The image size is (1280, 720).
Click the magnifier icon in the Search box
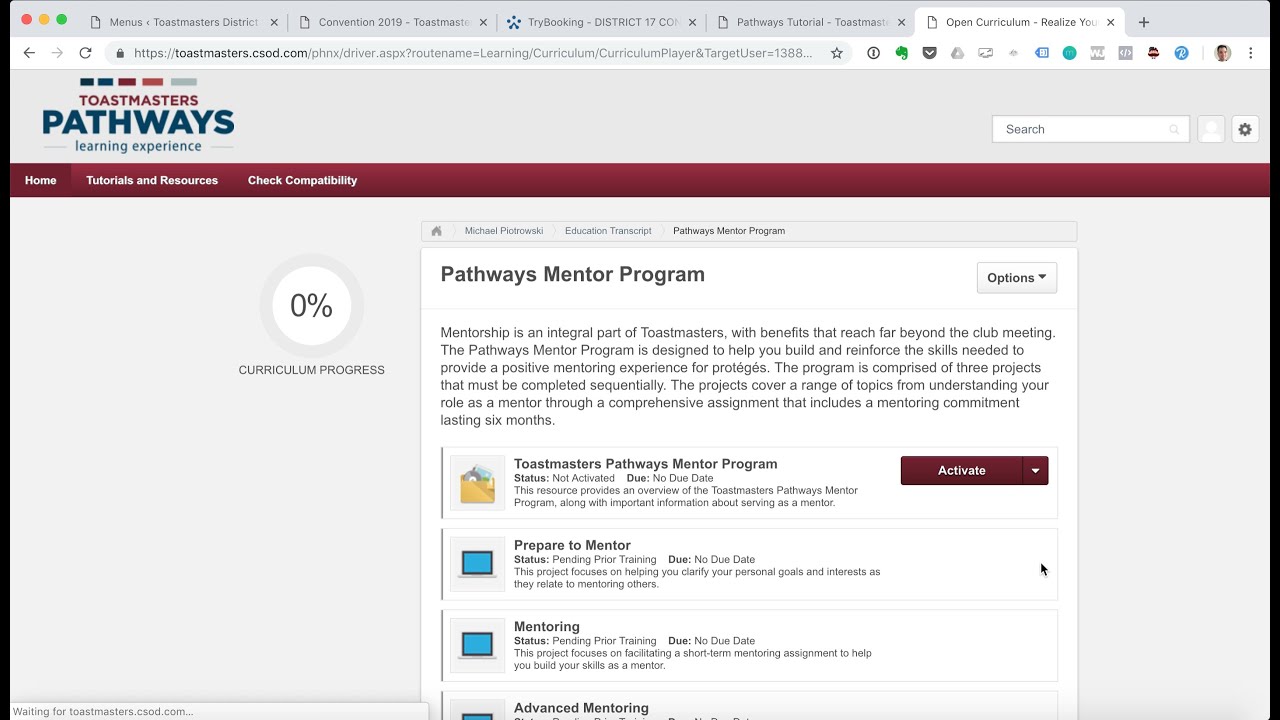[1174, 129]
